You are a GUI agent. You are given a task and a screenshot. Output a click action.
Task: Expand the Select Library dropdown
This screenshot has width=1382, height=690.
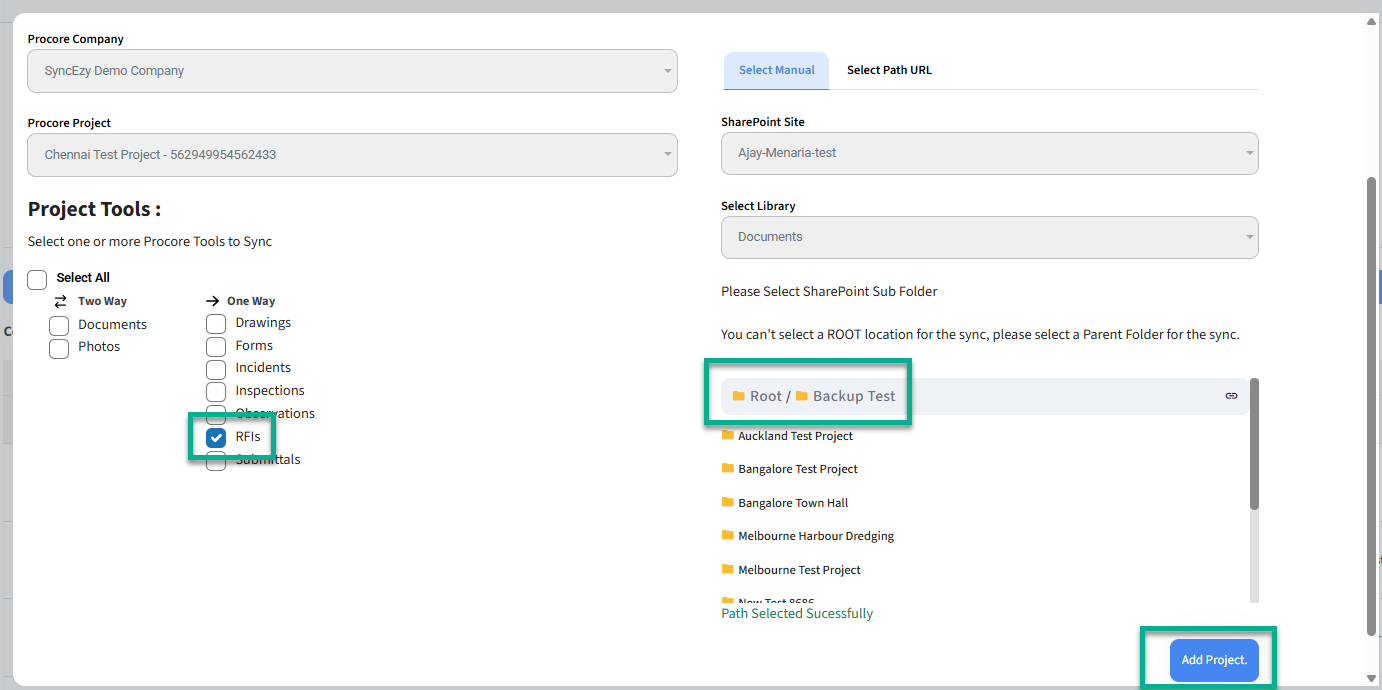click(x=989, y=237)
